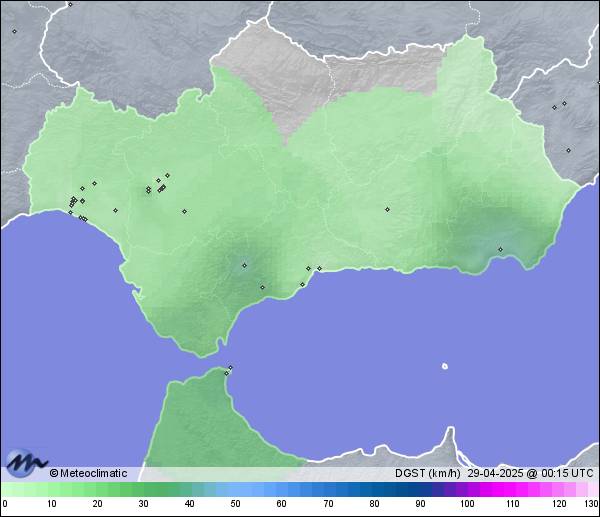Click the small white Alborán island outline
The image size is (600, 517).
click(445, 366)
